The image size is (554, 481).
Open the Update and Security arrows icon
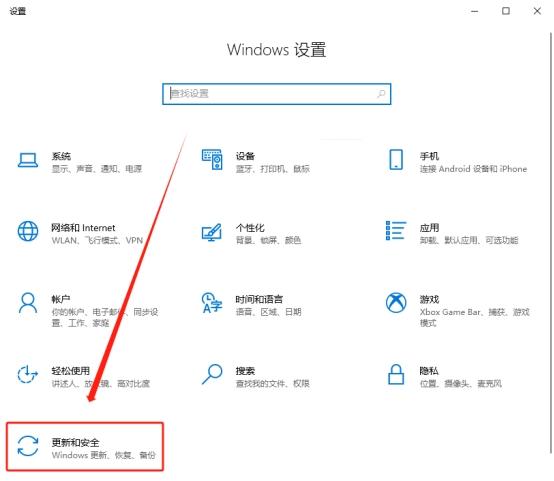tap(28, 446)
